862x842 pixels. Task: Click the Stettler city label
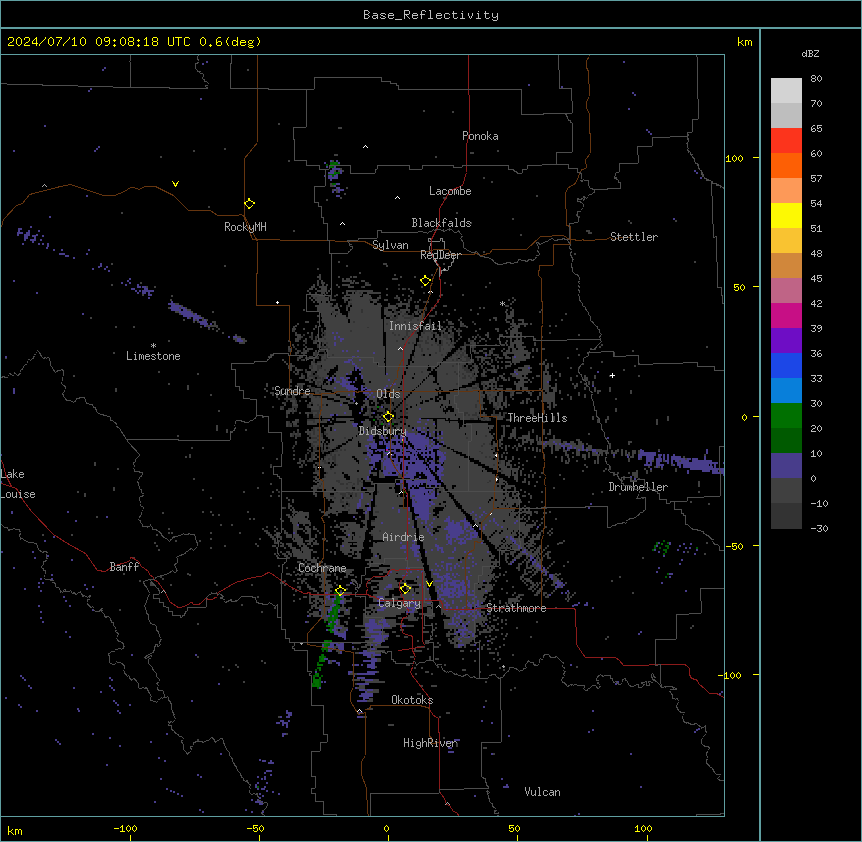634,237
